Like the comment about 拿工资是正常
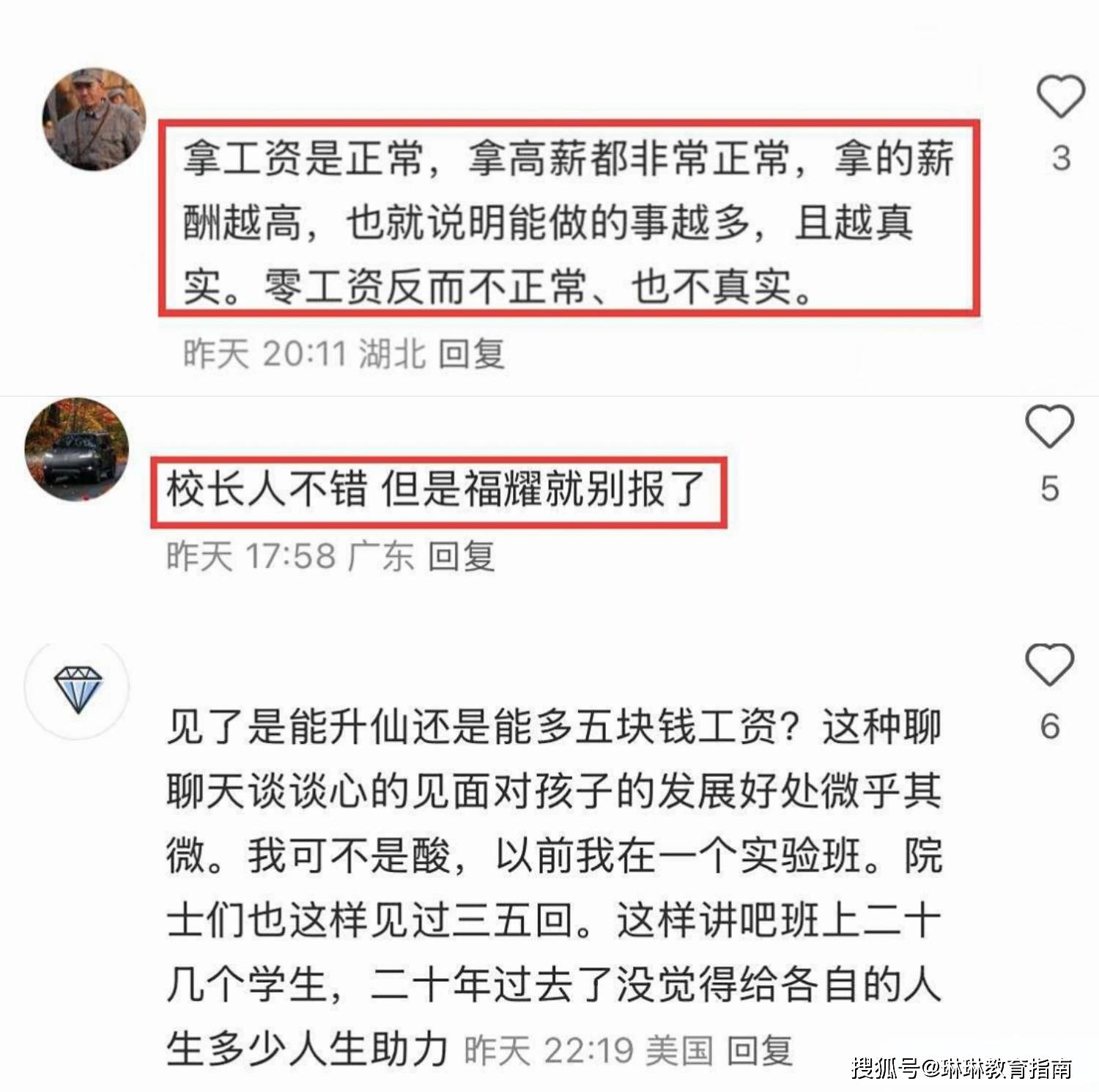1099x1092 pixels. coord(1060,97)
